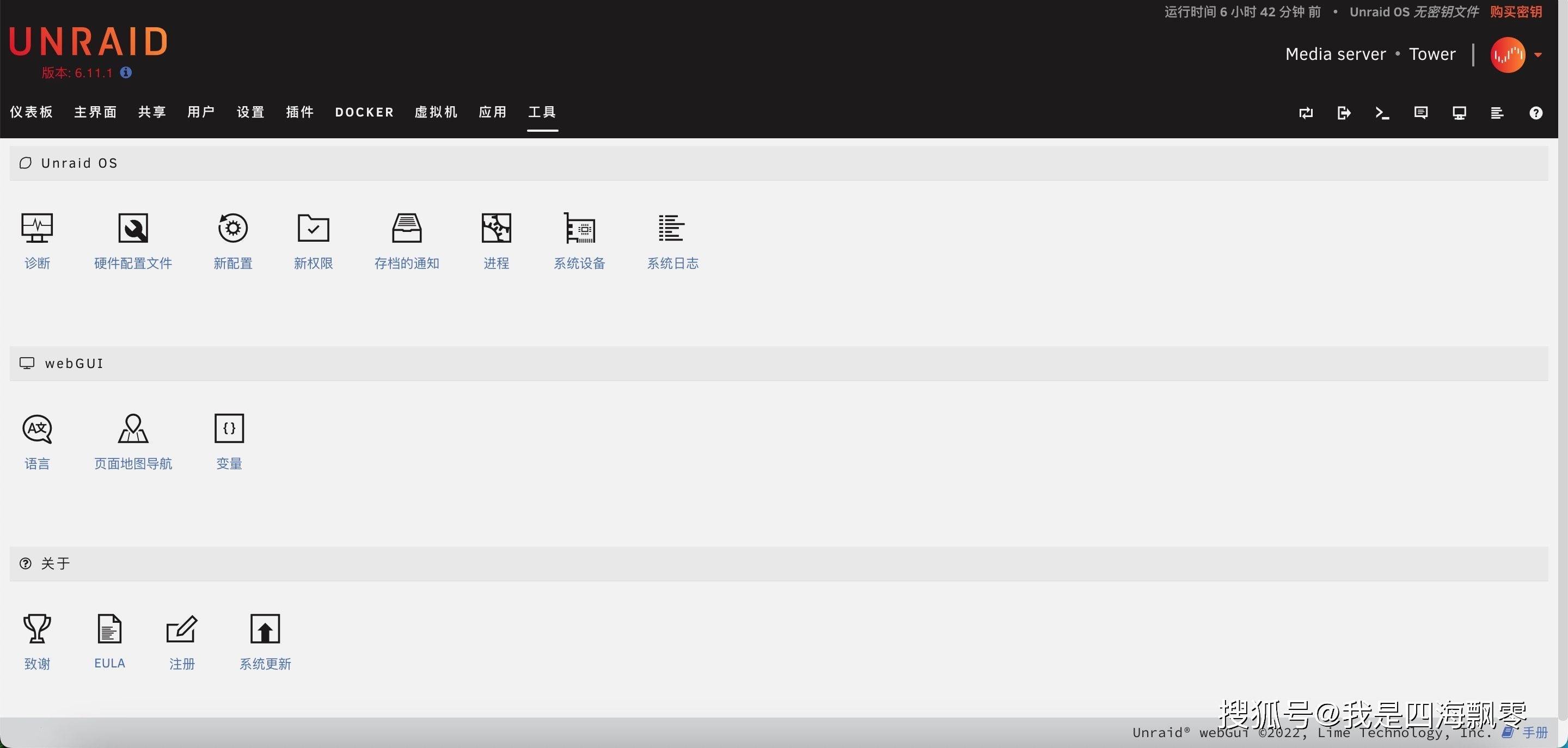Open 存档的通知 archived notifications icon
Screen dimensions: 1568x748
pyautogui.click(x=407, y=228)
